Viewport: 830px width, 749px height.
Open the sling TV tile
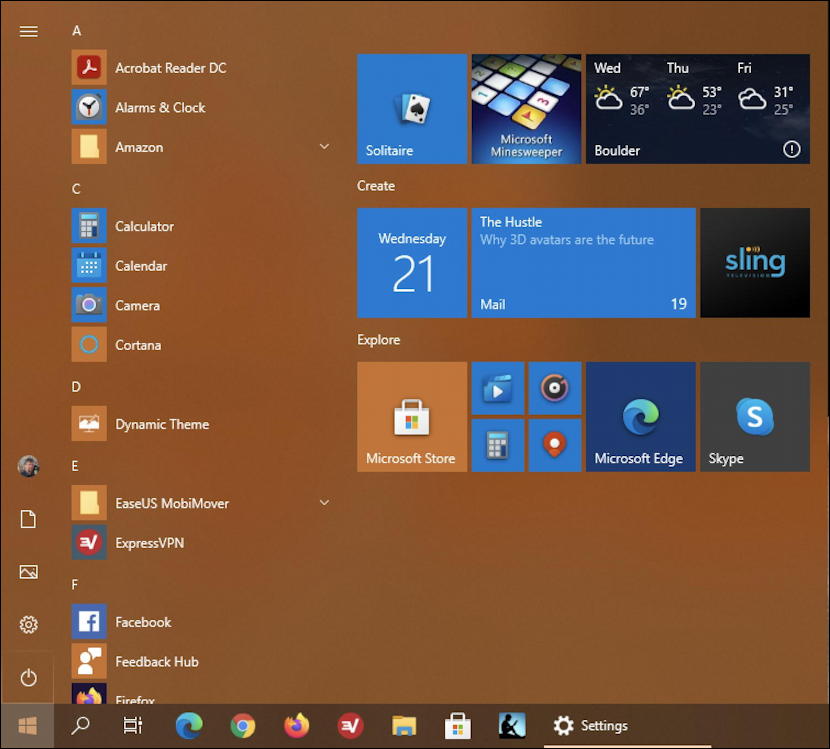tap(754, 262)
